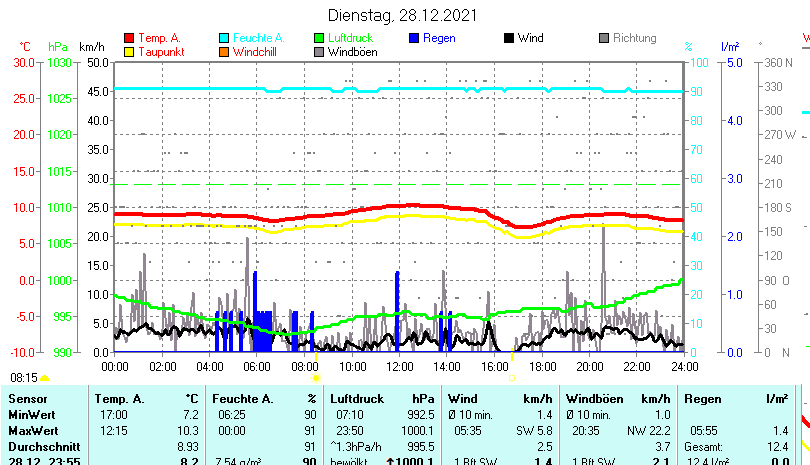
Task: Click the 12:00 time axis label
Action: pyautogui.click(x=399, y=367)
